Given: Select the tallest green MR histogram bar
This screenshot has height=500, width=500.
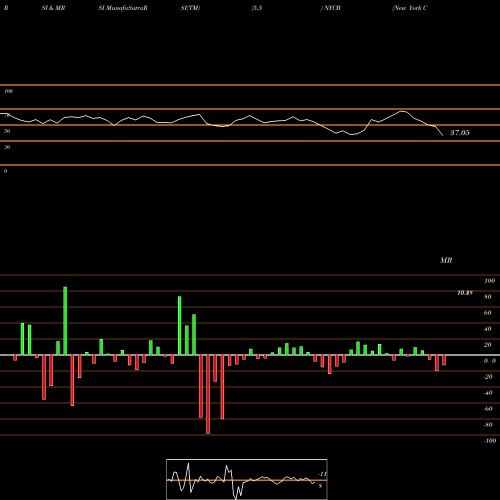Looking at the screenshot, I should point(65,321).
